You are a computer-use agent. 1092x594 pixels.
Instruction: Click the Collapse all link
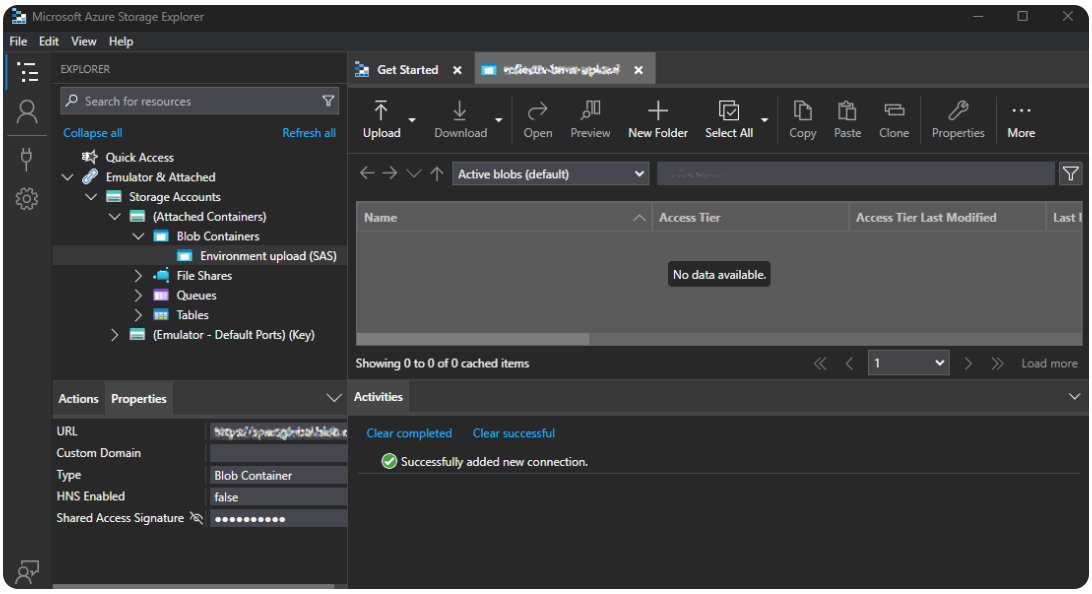coord(92,133)
